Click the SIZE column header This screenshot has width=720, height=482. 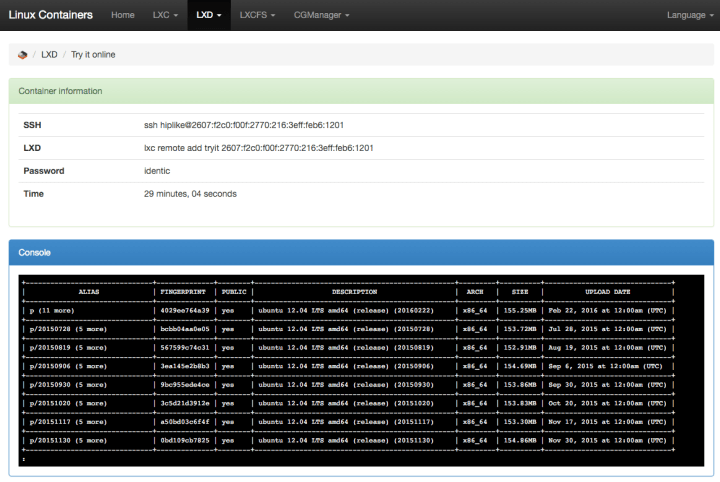(x=520, y=292)
